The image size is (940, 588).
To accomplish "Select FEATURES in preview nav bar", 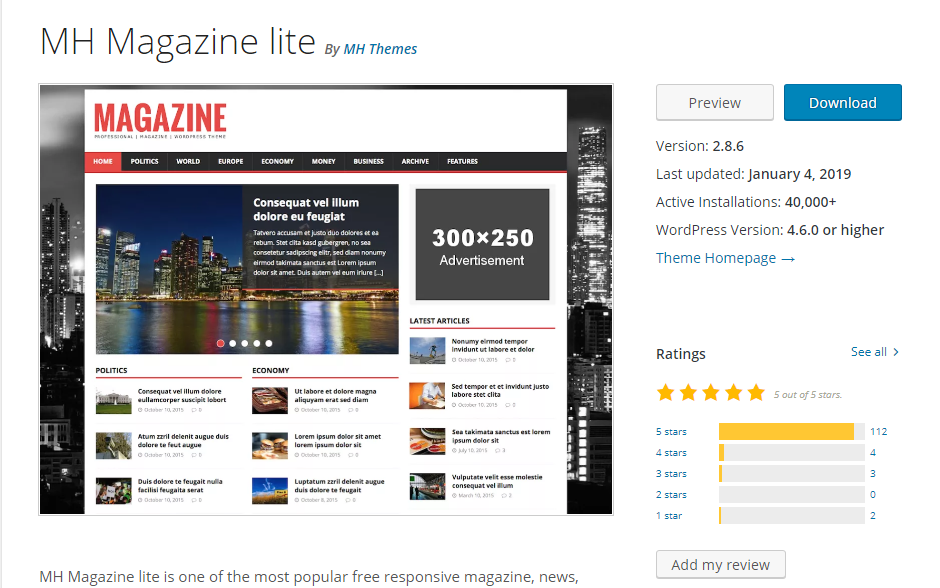I will (x=462, y=162).
